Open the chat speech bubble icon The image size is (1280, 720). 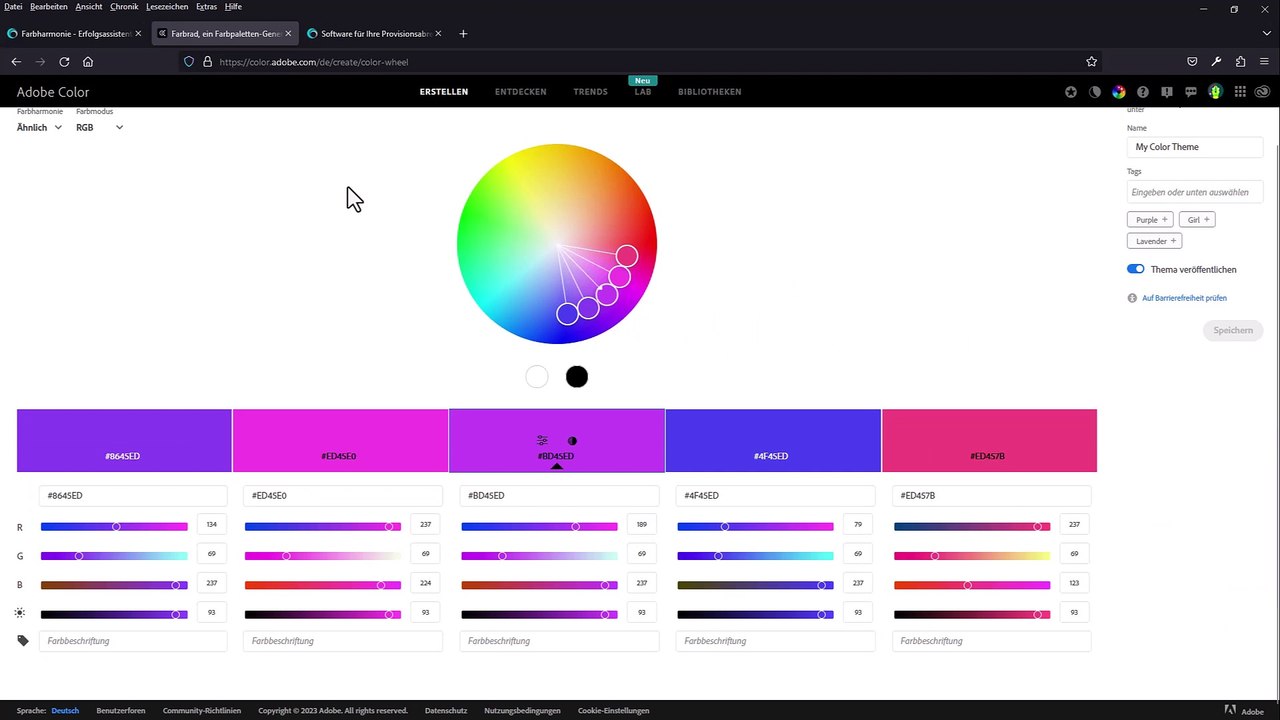pos(1191,92)
